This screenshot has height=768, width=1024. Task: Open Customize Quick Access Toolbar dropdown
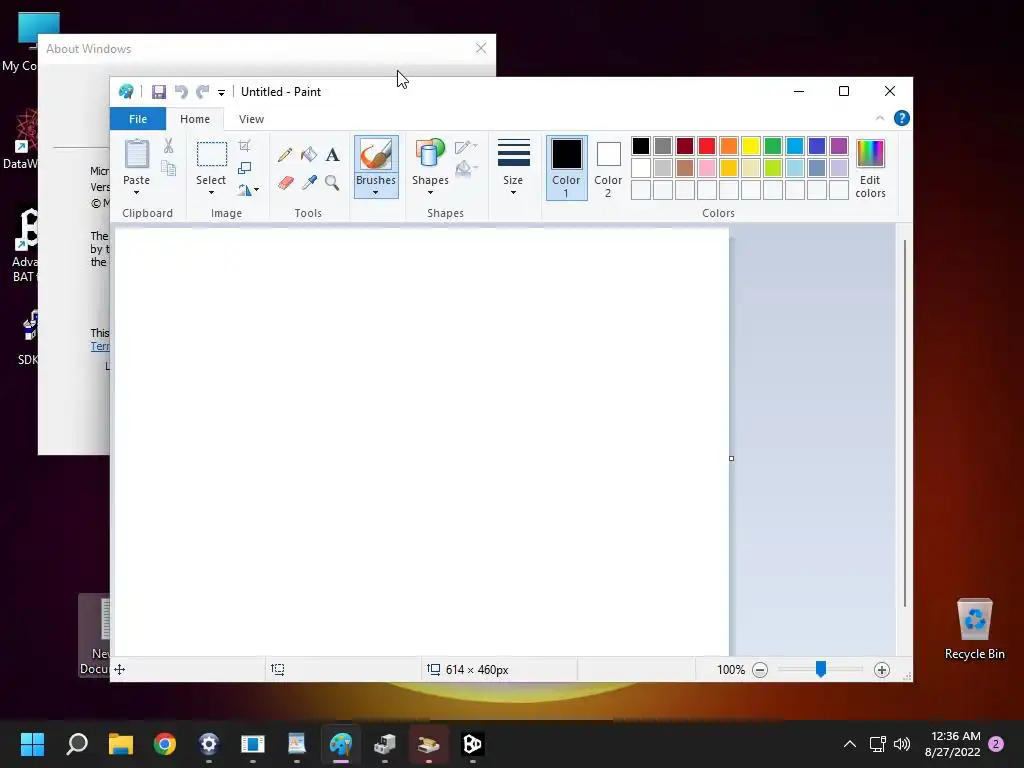tap(221, 93)
